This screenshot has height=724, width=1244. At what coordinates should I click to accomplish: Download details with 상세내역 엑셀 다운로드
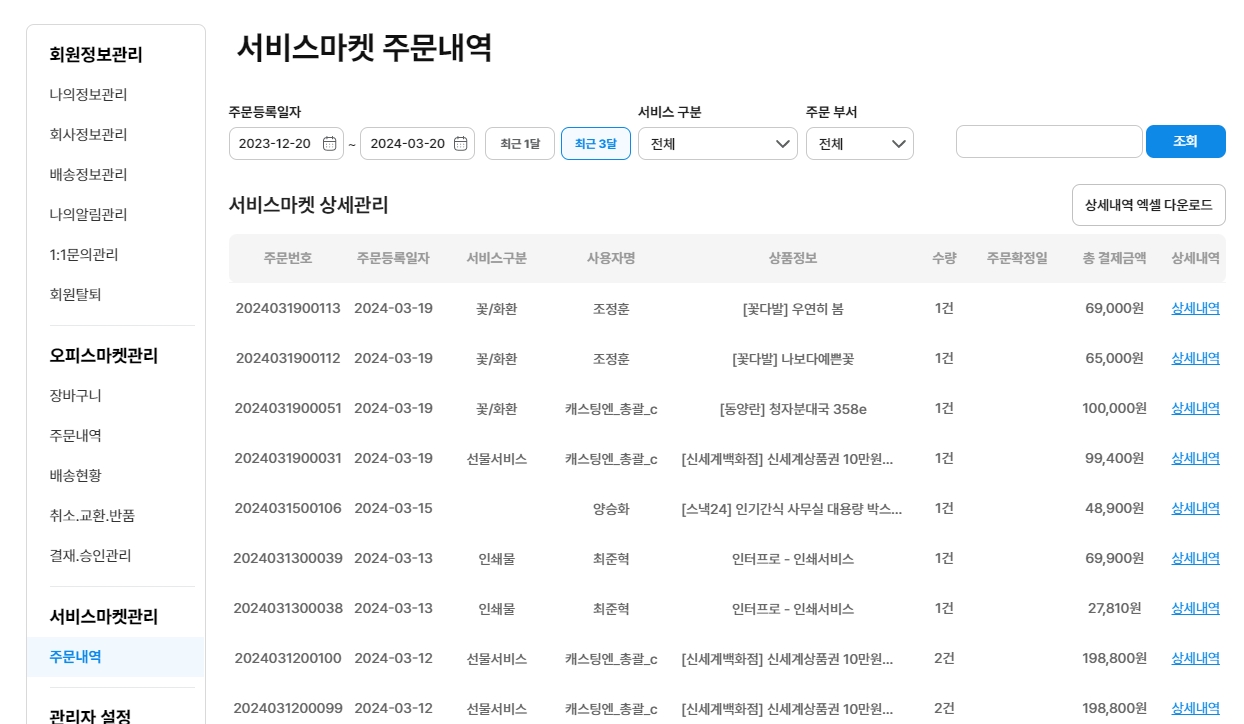coord(1148,205)
